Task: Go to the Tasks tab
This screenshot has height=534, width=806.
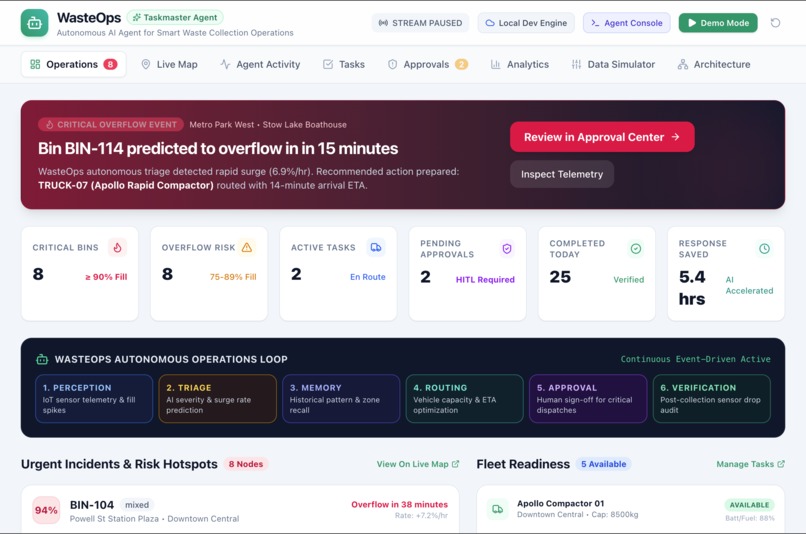Action: pyautogui.click(x=344, y=64)
